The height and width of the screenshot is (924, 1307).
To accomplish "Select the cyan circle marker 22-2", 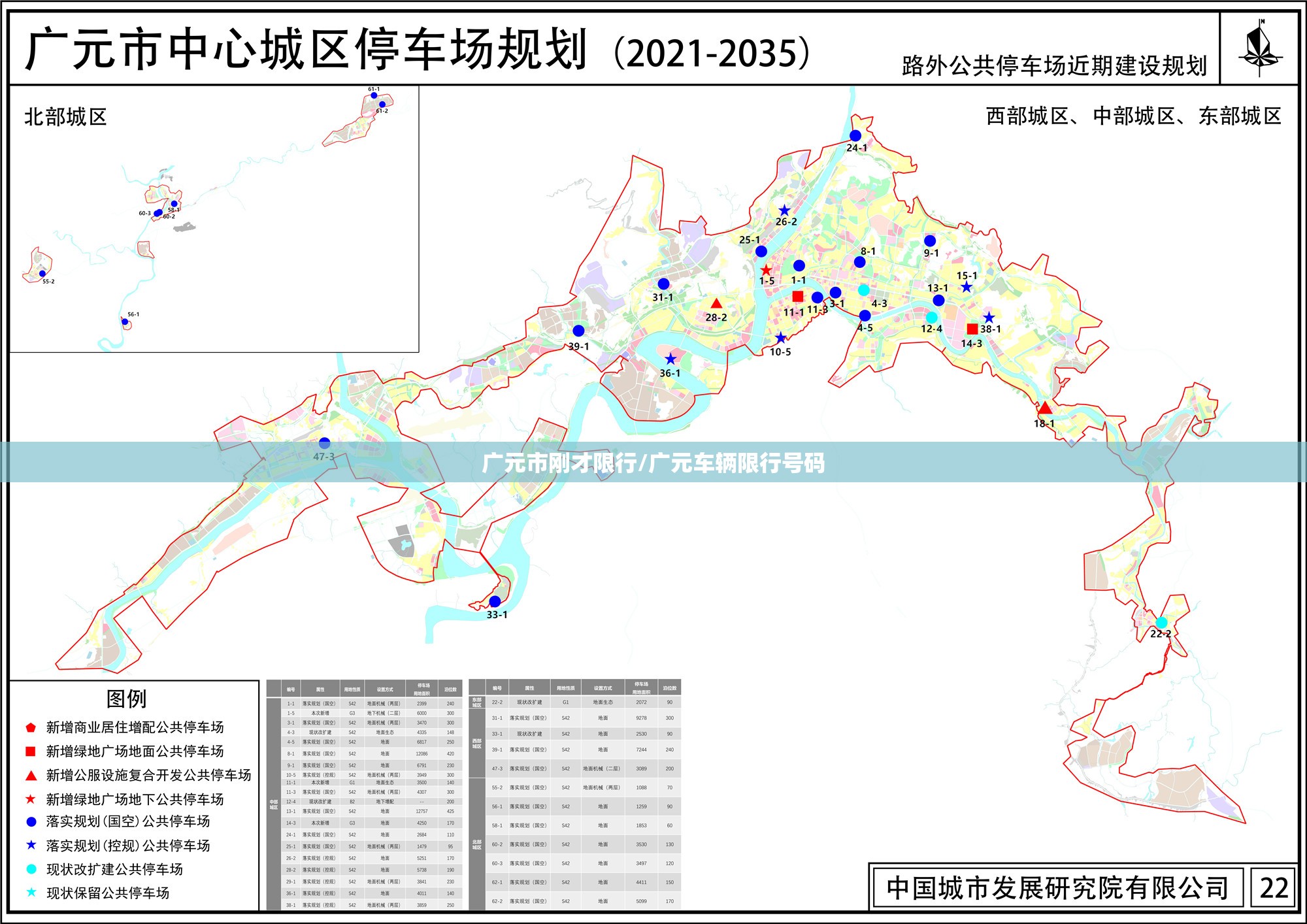I will click(1161, 623).
